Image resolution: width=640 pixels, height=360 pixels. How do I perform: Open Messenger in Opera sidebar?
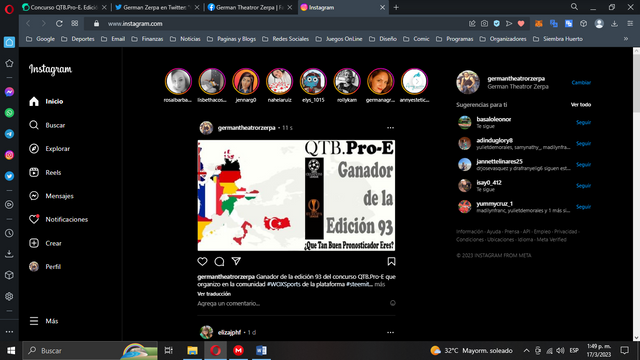[9, 92]
